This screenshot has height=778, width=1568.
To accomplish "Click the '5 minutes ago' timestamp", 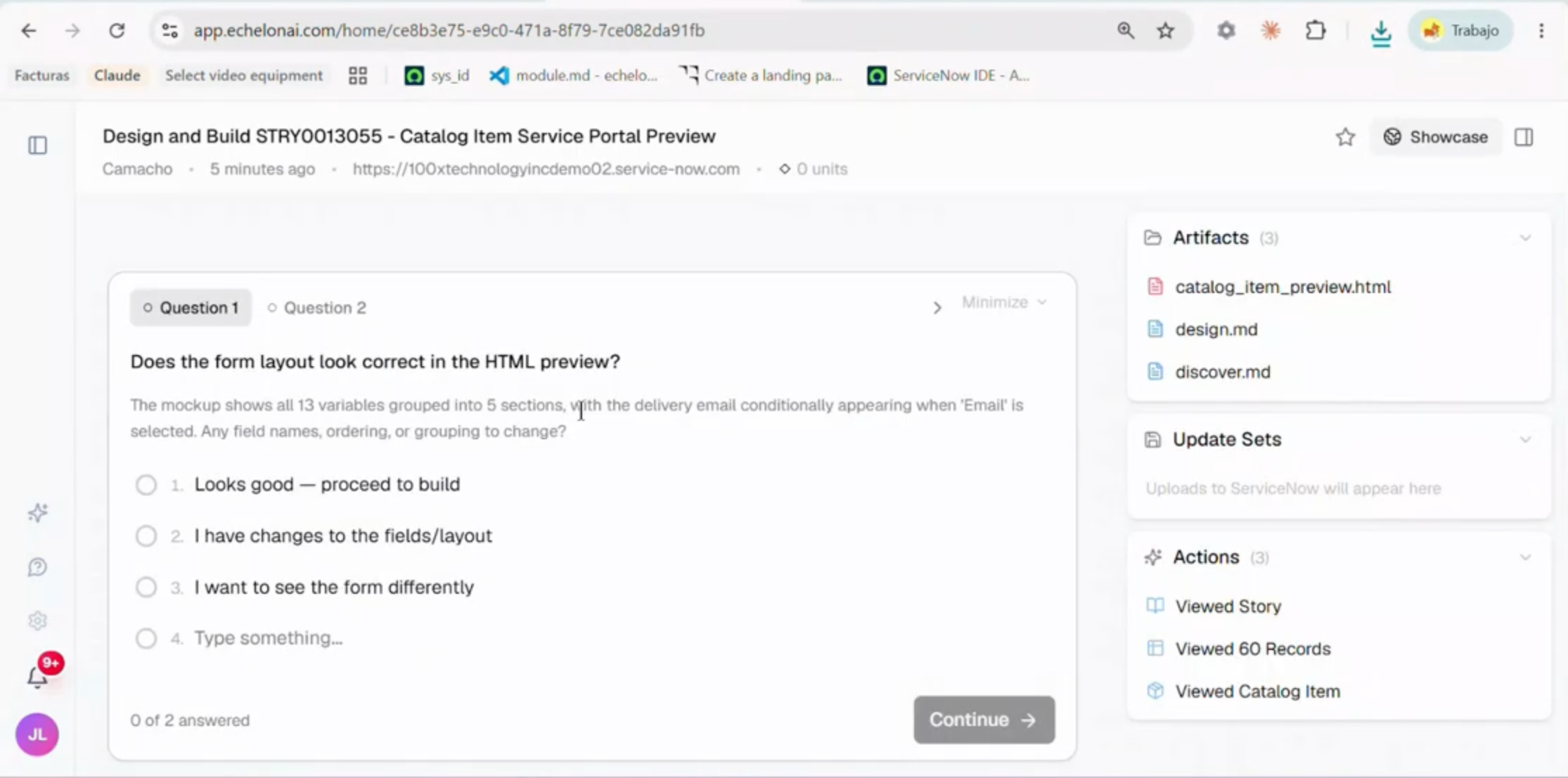I will pos(262,169).
